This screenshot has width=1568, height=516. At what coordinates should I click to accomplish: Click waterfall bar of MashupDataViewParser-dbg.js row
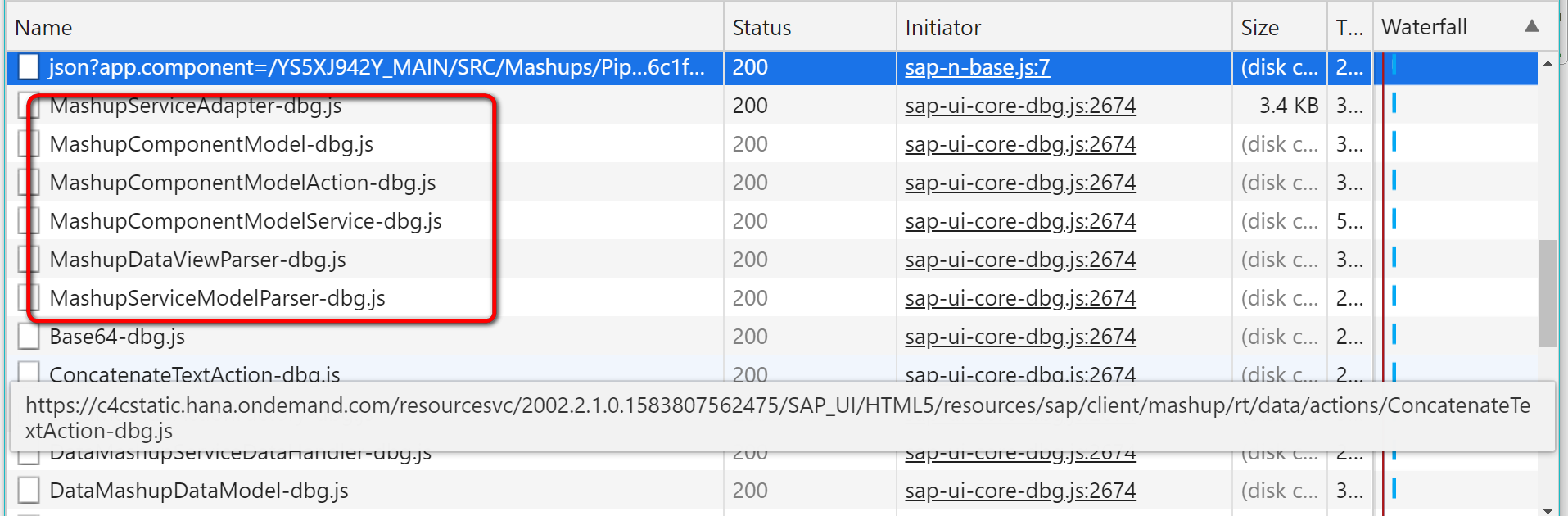(x=1394, y=257)
